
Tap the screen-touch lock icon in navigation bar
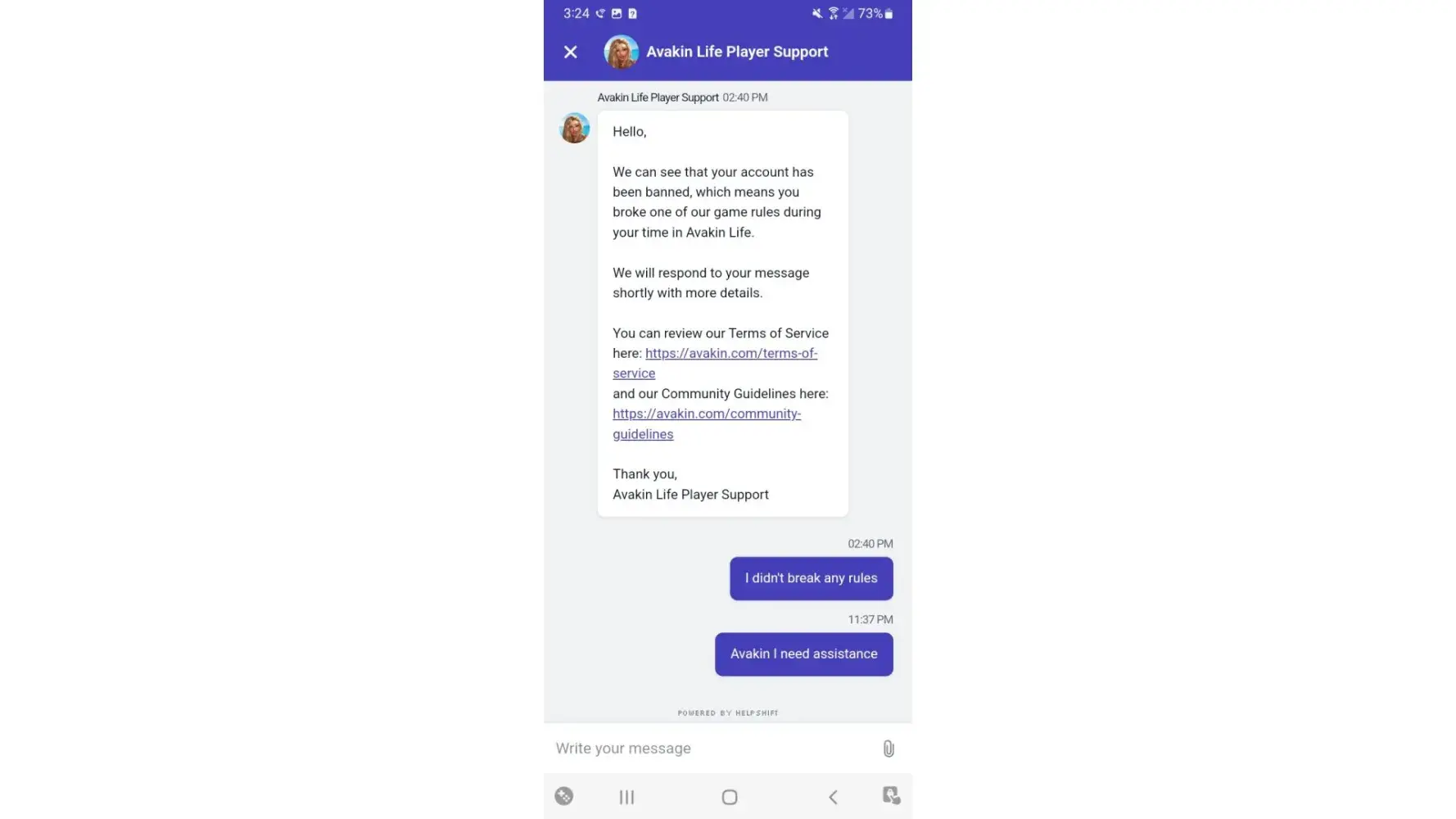coord(891,795)
